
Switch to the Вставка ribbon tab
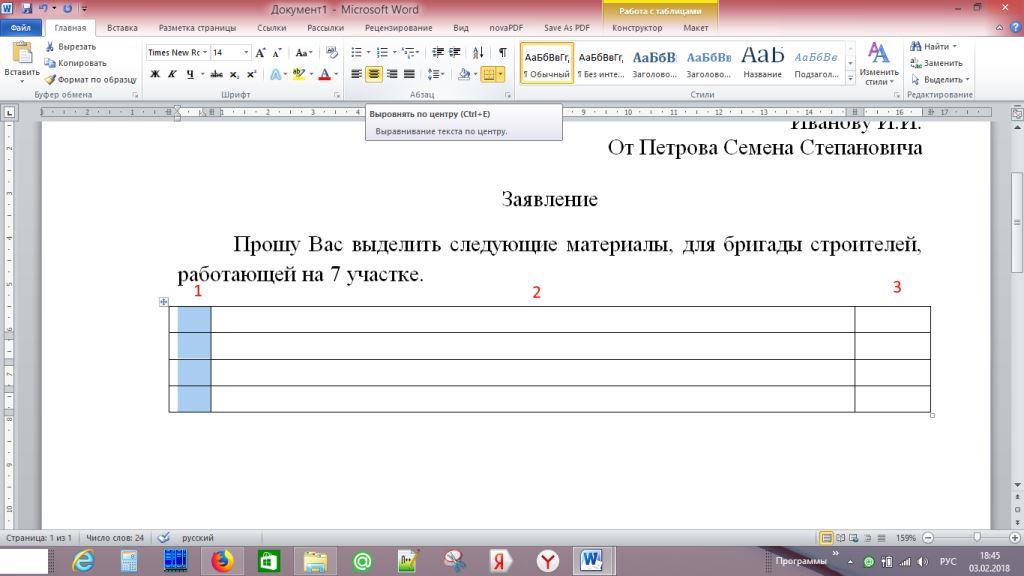click(x=122, y=28)
